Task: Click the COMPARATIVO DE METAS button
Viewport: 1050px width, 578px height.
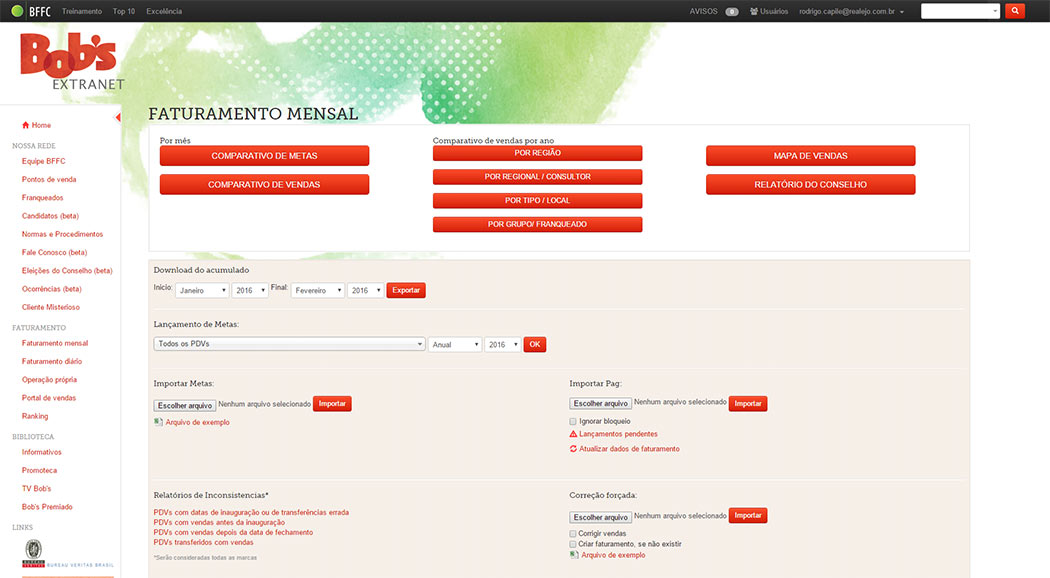Action: (265, 155)
